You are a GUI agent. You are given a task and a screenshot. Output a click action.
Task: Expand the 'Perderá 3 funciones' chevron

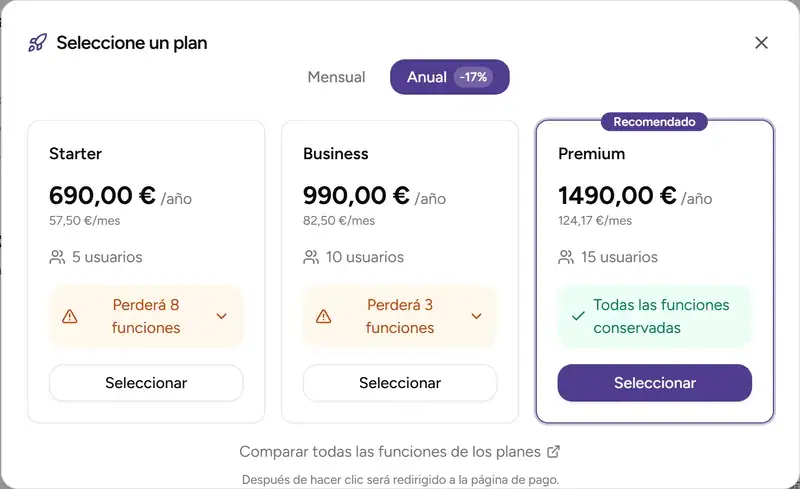pos(476,316)
